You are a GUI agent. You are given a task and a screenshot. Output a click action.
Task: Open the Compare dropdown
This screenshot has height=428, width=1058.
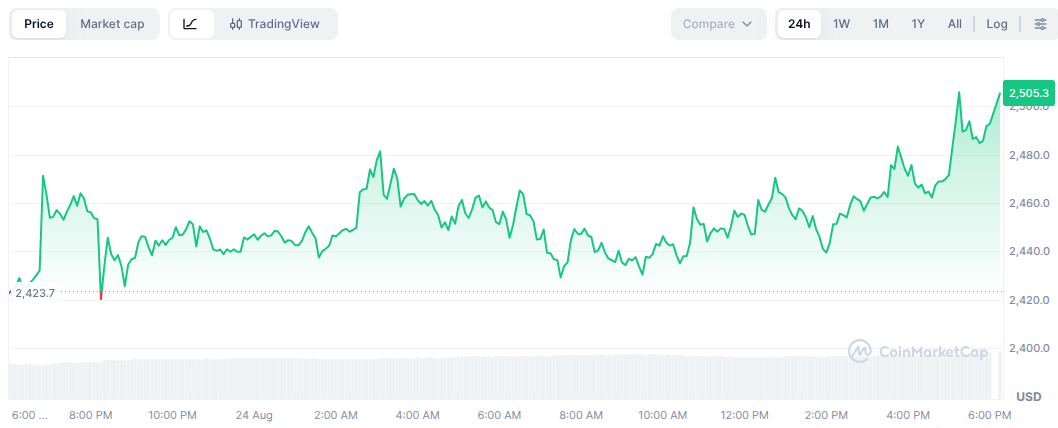click(x=718, y=24)
